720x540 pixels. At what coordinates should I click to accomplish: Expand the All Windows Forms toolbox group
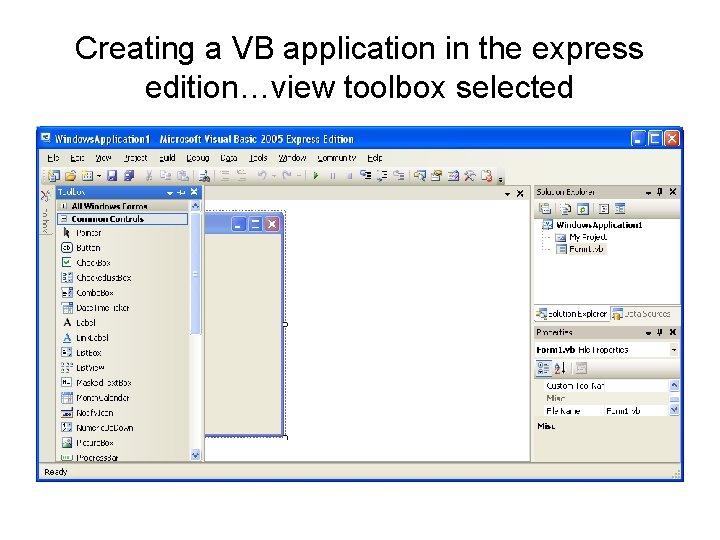(x=64, y=206)
